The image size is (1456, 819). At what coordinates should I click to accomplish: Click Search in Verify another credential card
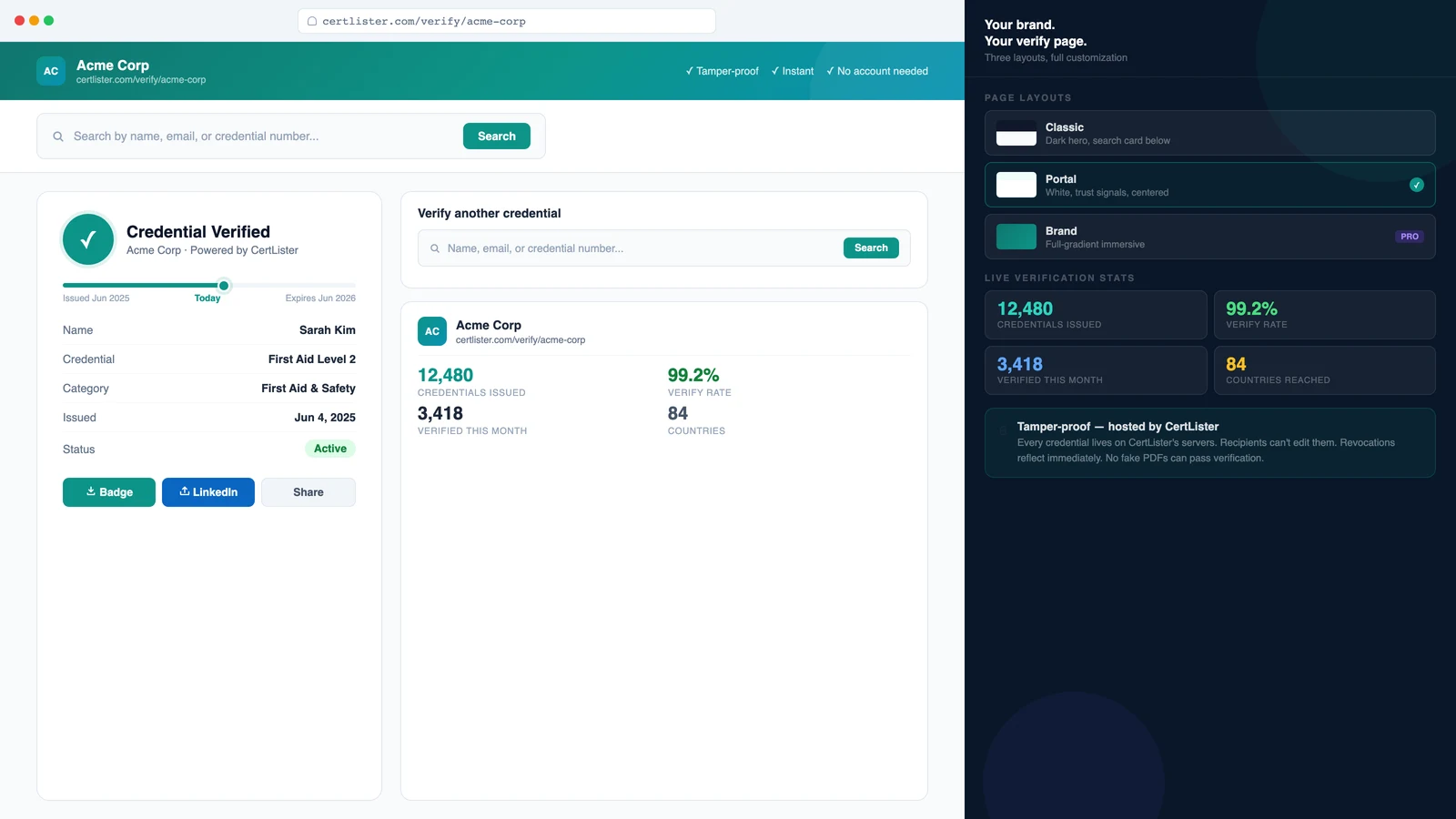click(871, 248)
